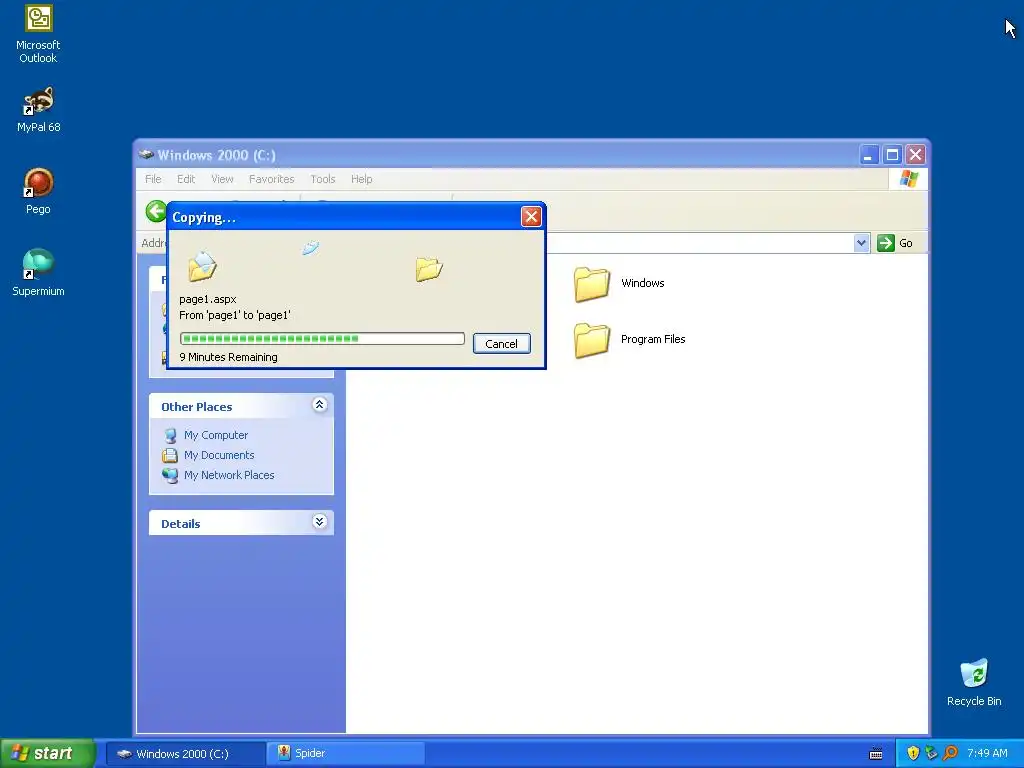1024x768 pixels.
Task: Open the Tools menu
Action: (x=323, y=179)
